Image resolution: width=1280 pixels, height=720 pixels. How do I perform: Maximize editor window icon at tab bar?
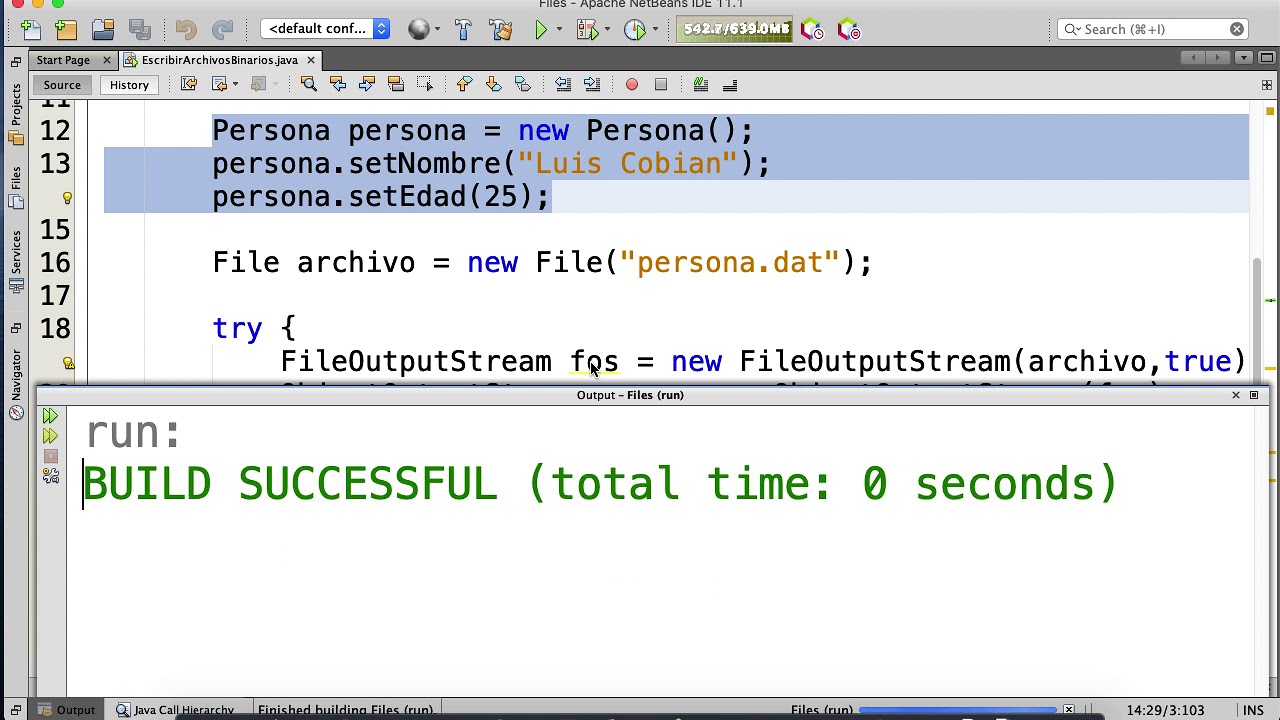click(1265, 58)
